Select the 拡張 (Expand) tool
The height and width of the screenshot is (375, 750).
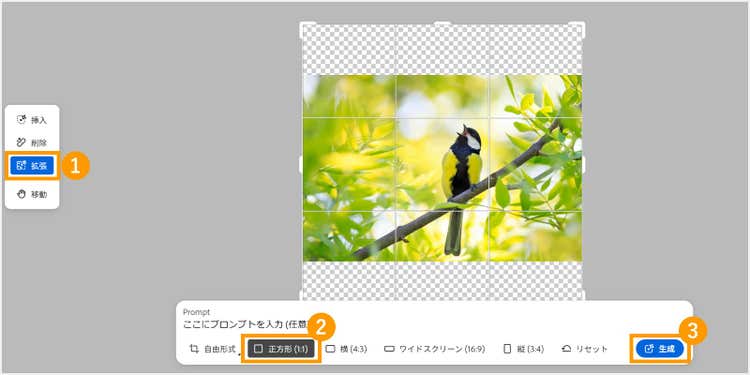[x=32, y=165]
